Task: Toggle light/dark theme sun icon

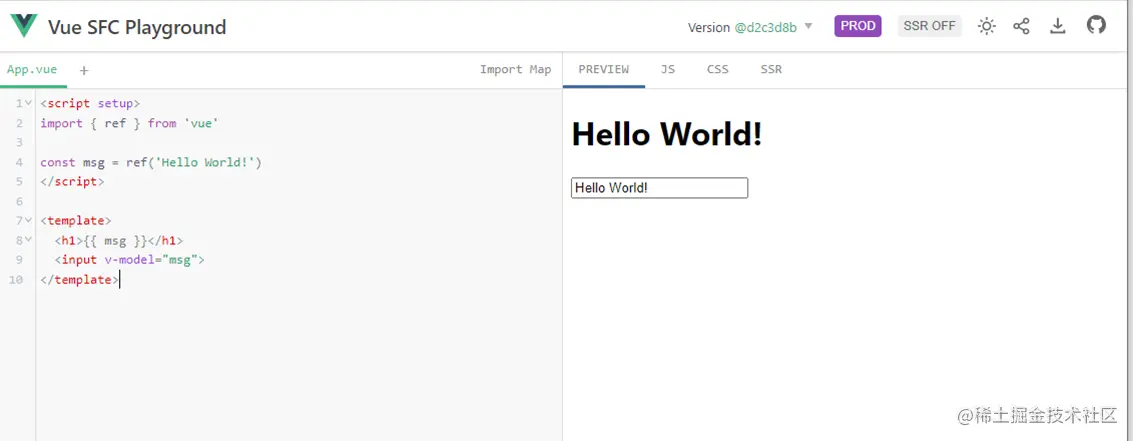Action: (x=986, y=27)
